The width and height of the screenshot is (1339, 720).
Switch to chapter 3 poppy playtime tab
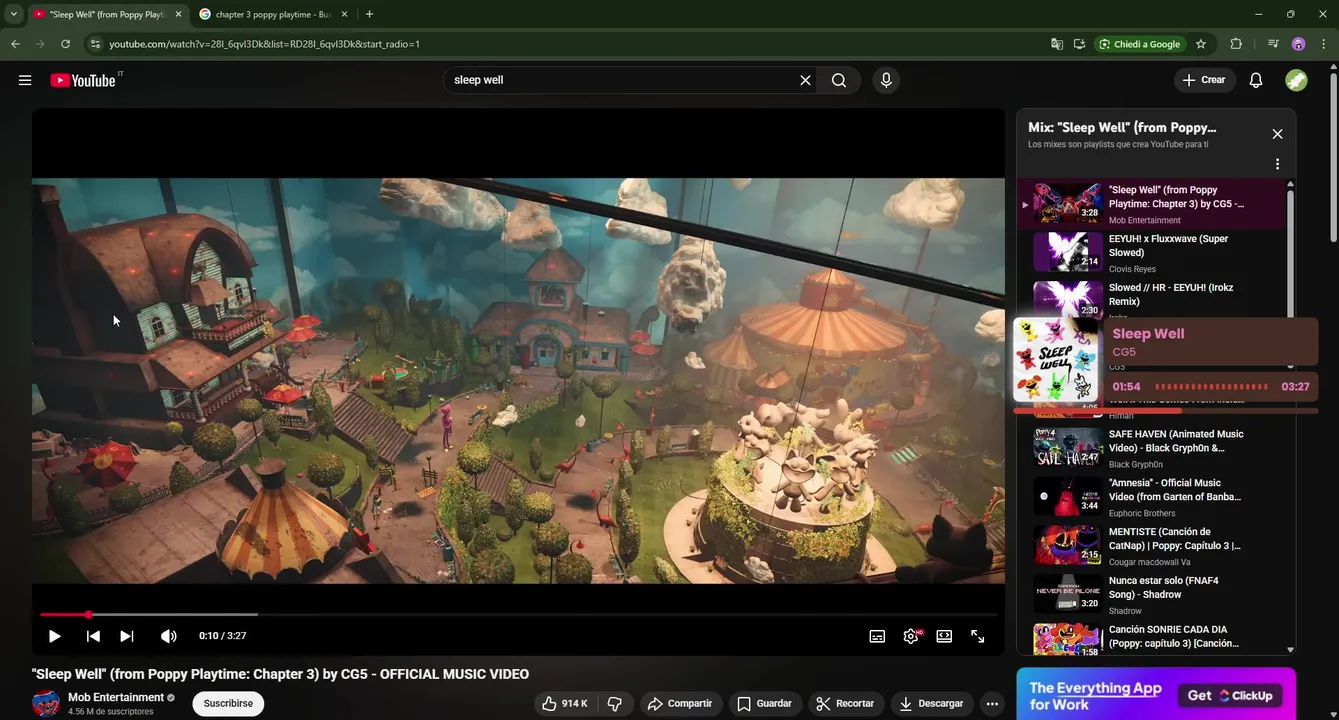[272, 15]
